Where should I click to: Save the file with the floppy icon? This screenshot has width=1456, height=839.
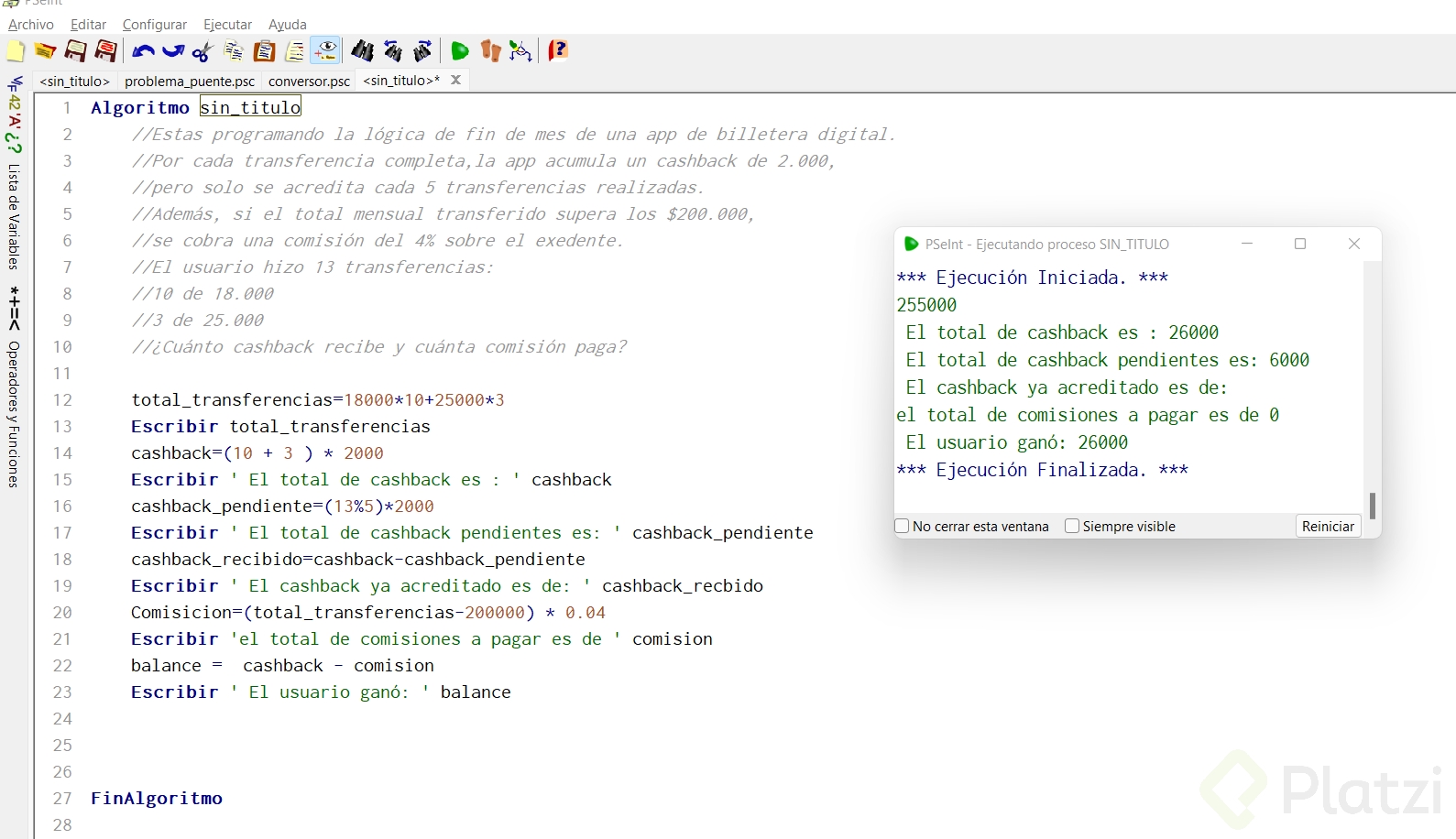pyautogui.click(x=75, y=51)
